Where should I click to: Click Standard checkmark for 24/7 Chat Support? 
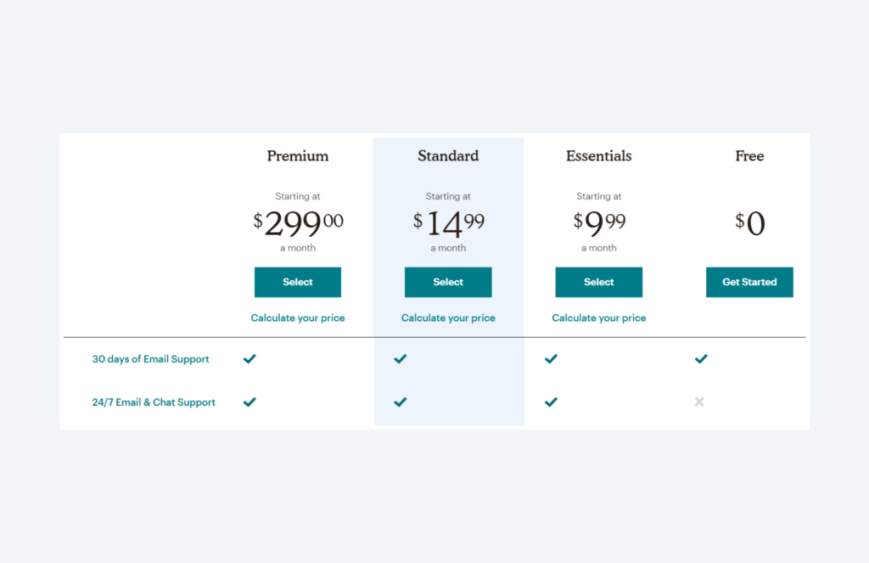coord(400,402)
